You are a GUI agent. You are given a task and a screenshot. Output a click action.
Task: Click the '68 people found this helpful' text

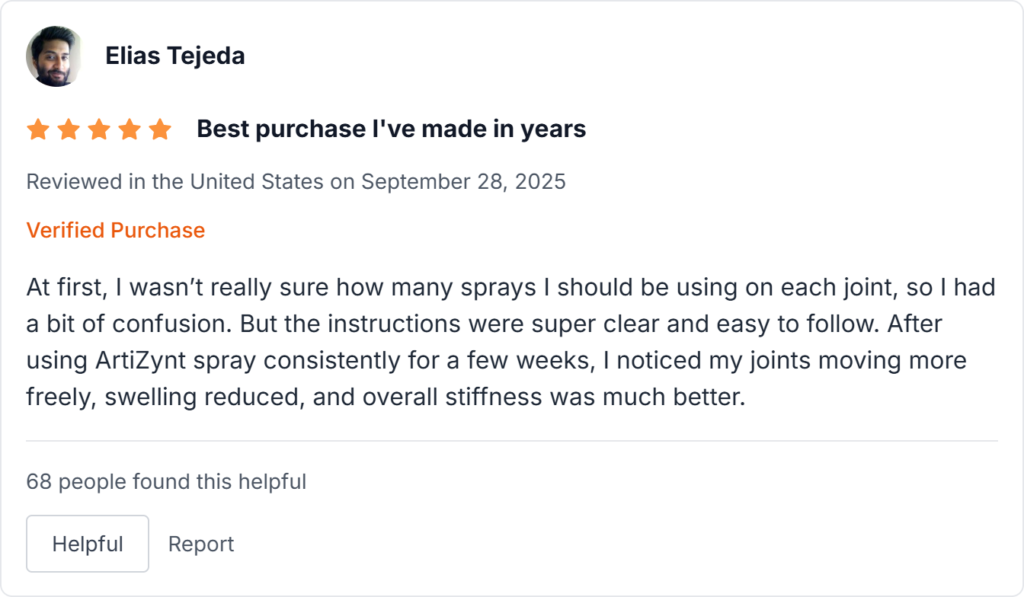coord(166,482)
